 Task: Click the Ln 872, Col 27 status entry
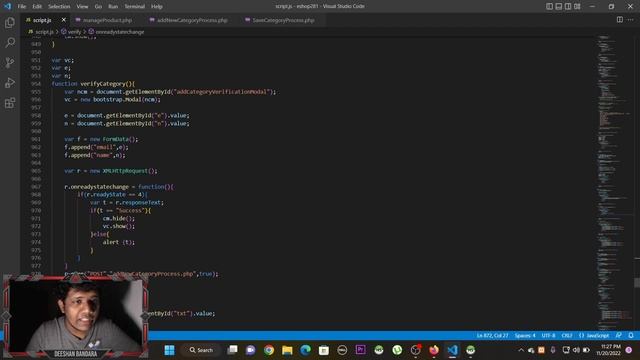pos(492,336)
